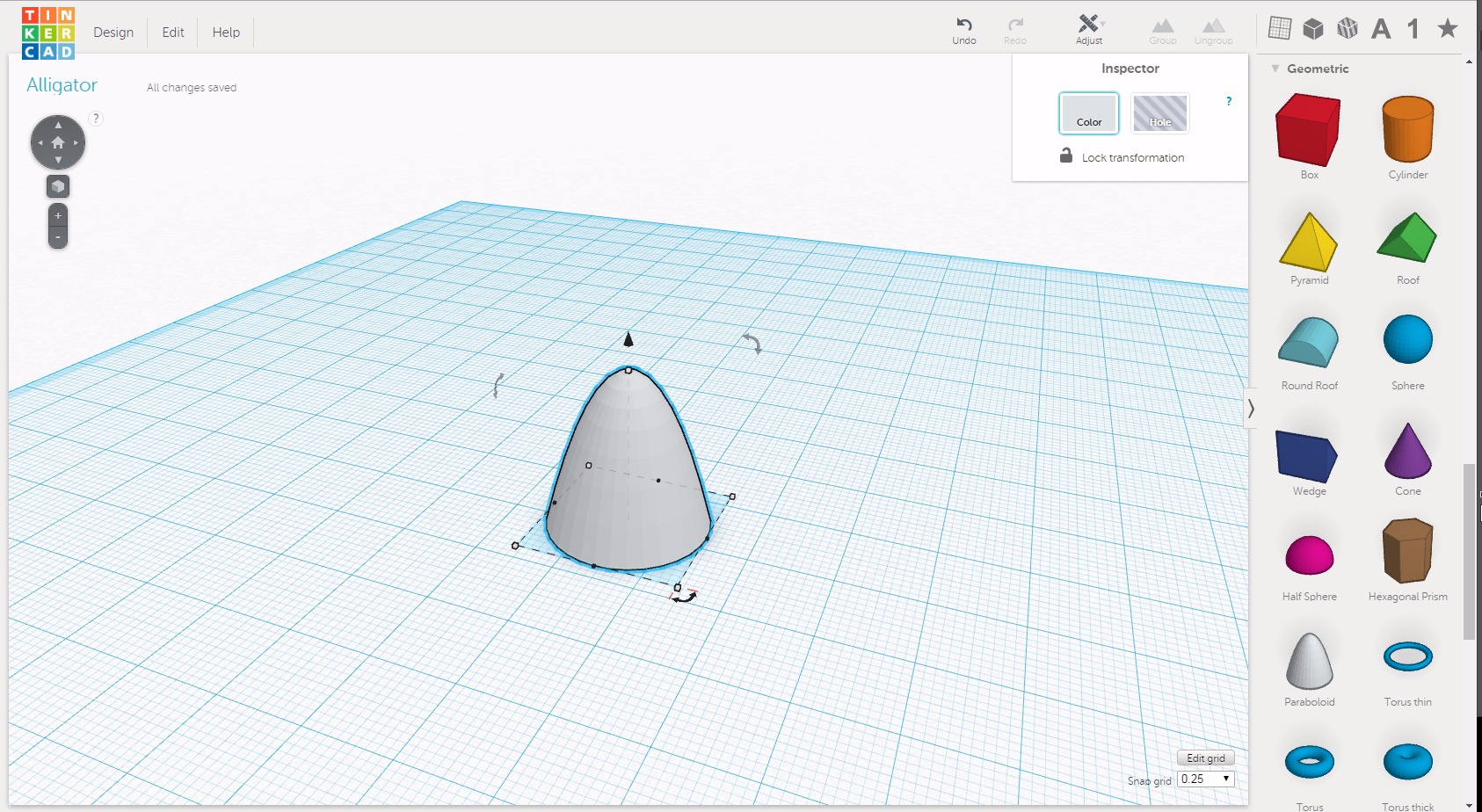Click the Ungroup toolbar button
1482x812 pixels.
pos(1214,32)
